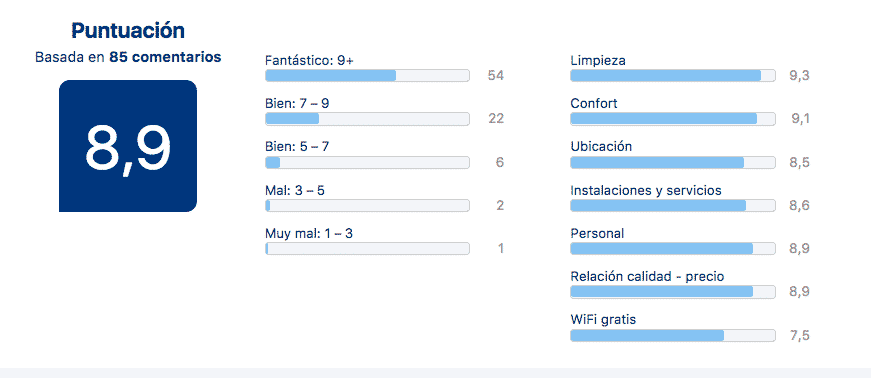Click the Personal score bar

[x=673, y=248]
